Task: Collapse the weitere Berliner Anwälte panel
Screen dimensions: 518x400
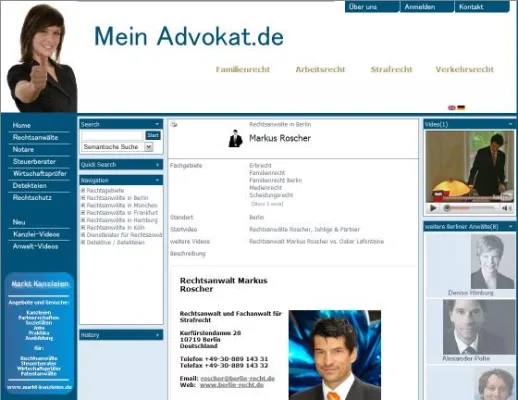Action: point(510,226)
